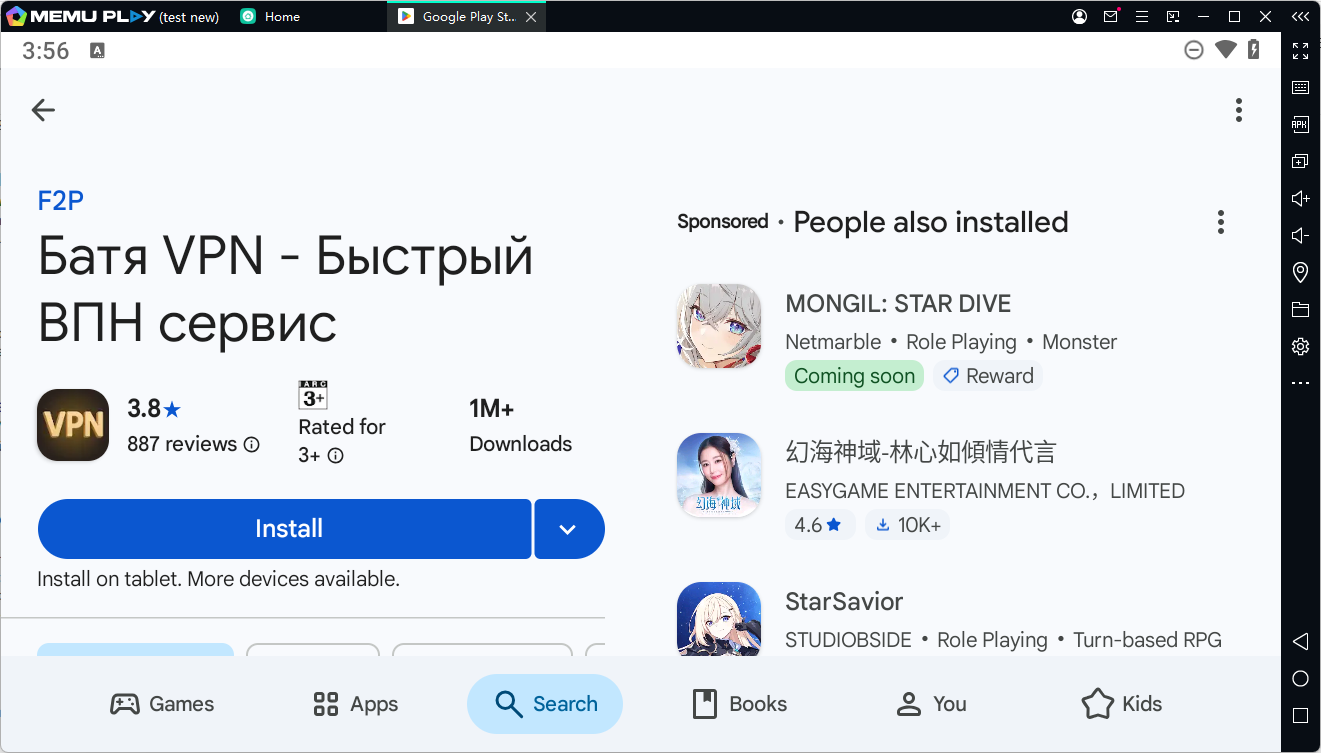
Task: Click the MEmu APK install icon
Action: pyautogui.click(x=1300, y=125)
